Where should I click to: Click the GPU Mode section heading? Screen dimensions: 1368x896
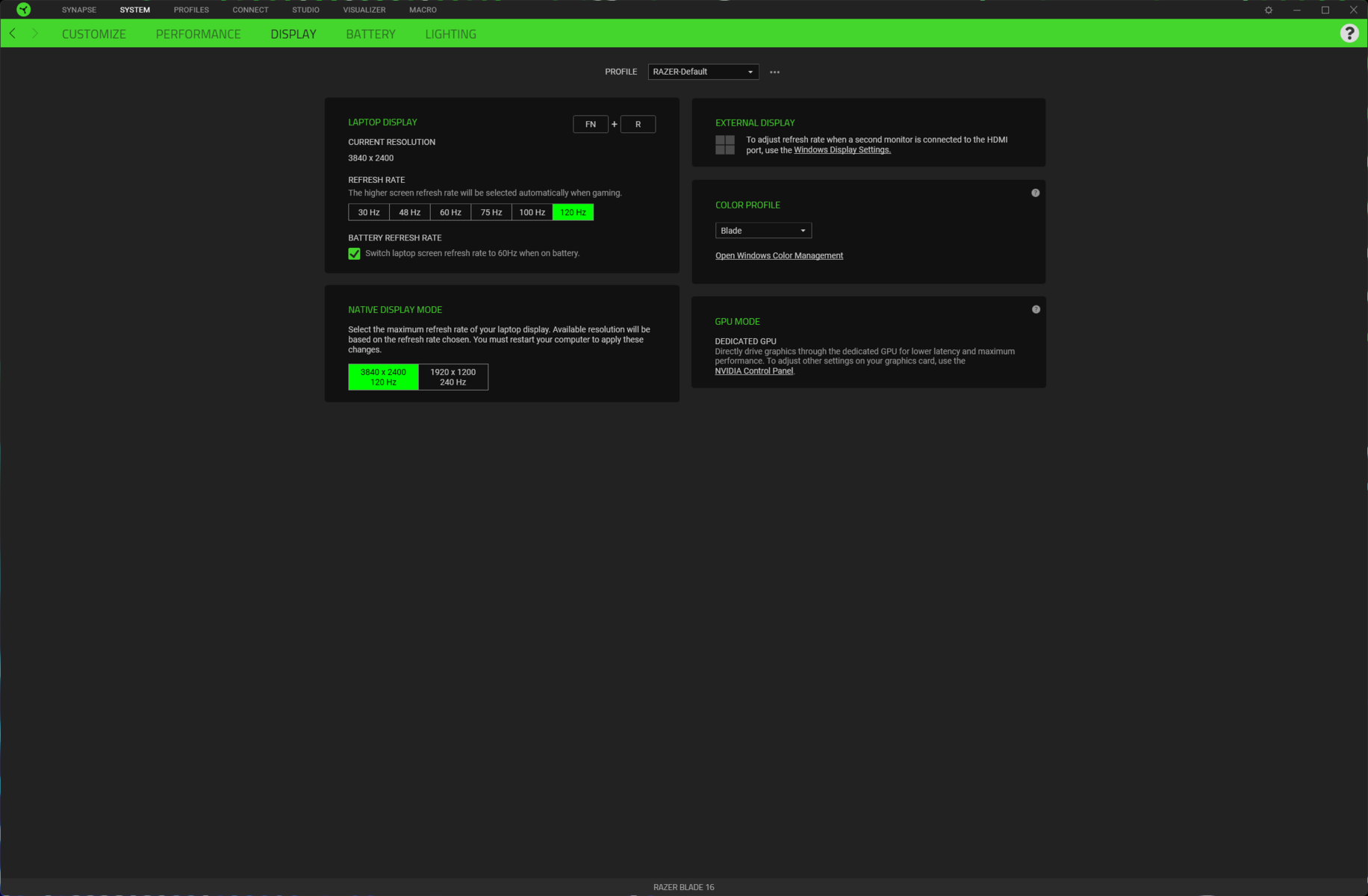click(738, 322)
